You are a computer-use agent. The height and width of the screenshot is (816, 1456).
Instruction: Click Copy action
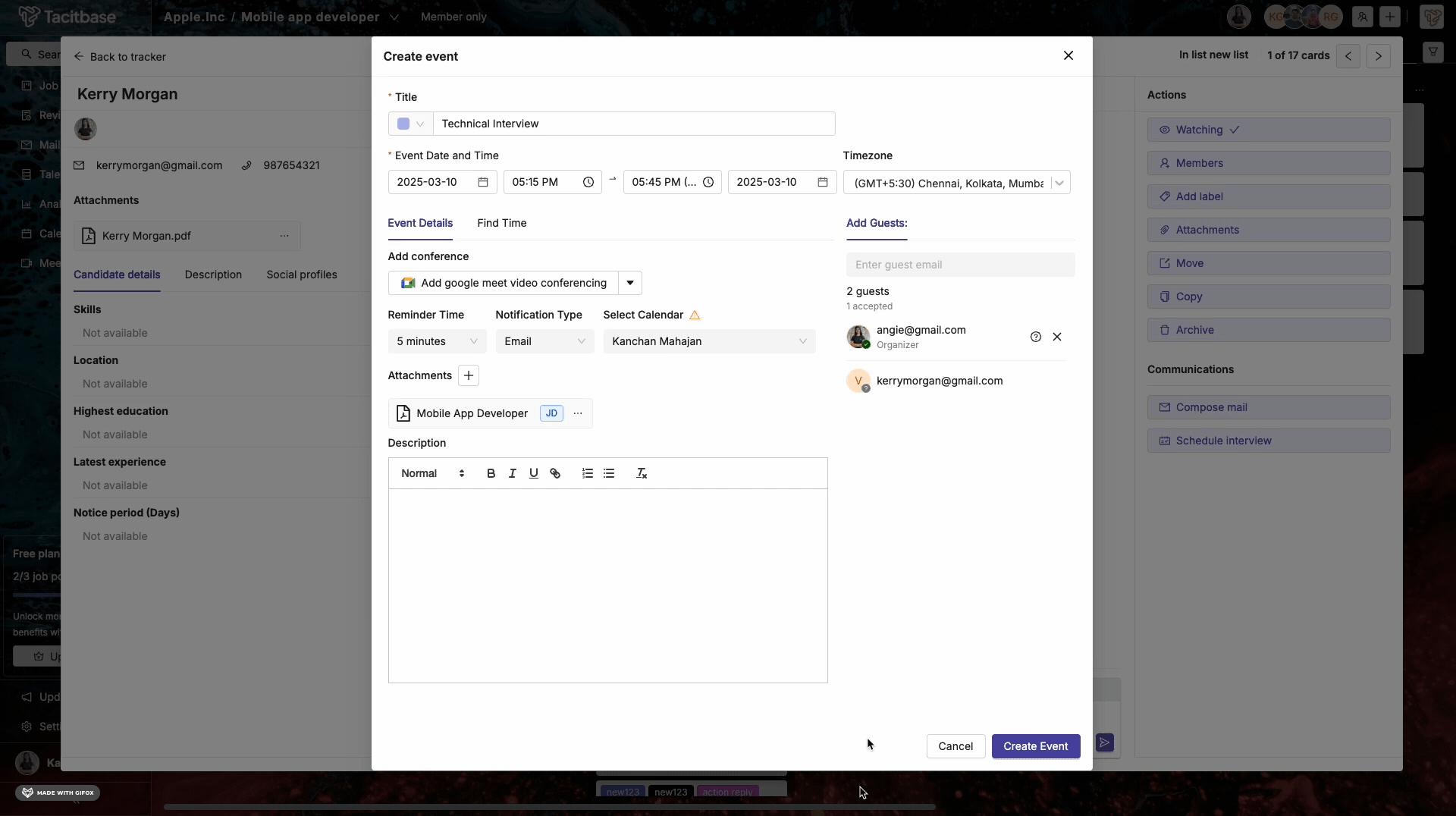[1269, 297]
